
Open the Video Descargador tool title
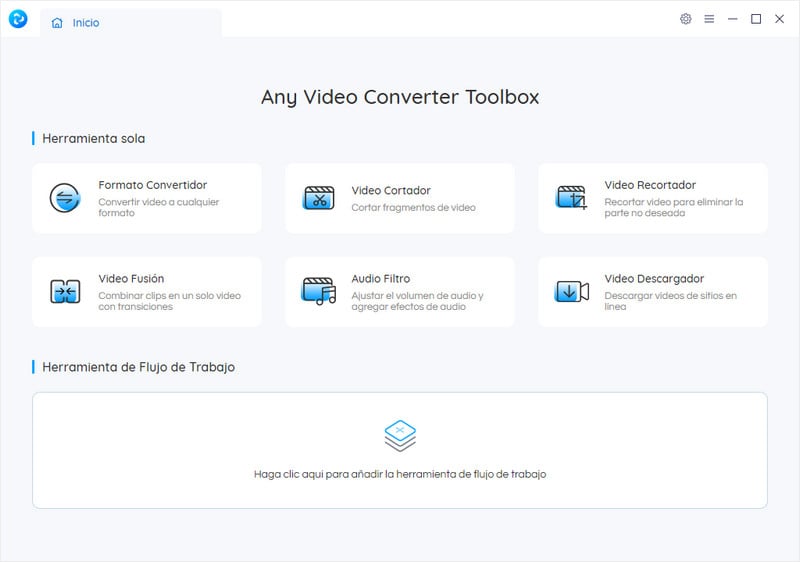[654, 279]
